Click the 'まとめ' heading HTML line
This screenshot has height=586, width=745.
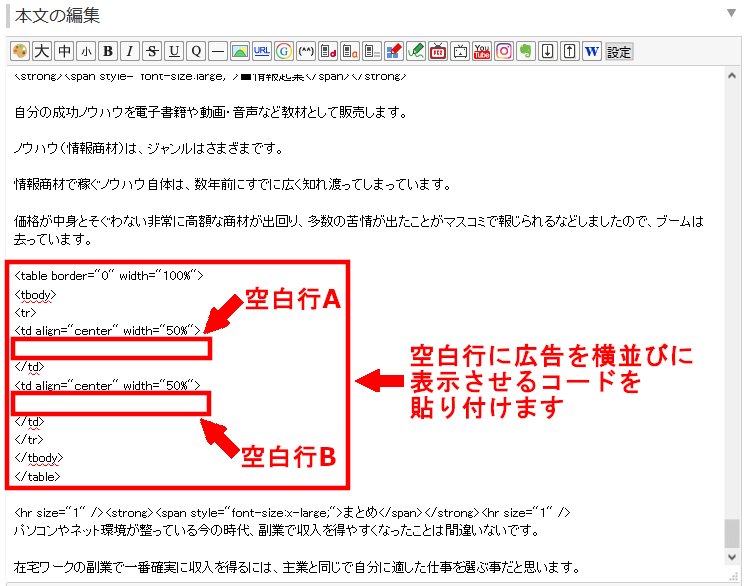(x=292, y=512)
